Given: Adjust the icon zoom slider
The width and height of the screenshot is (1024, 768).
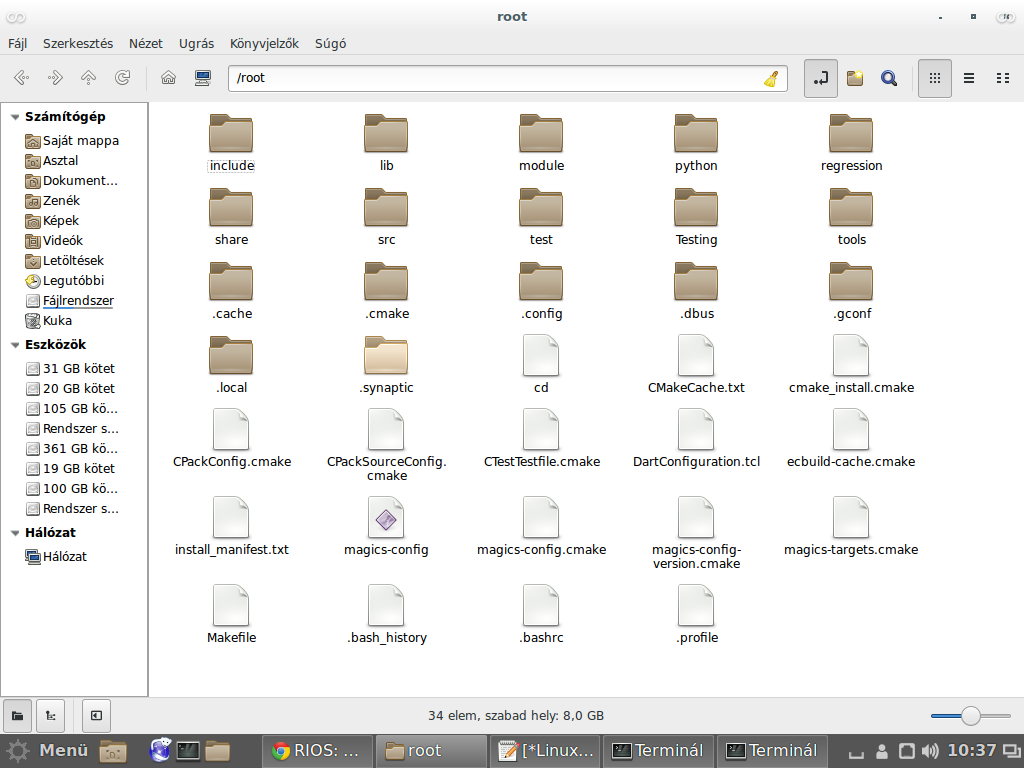Looking at the screenshot, I should pos(970,716).
